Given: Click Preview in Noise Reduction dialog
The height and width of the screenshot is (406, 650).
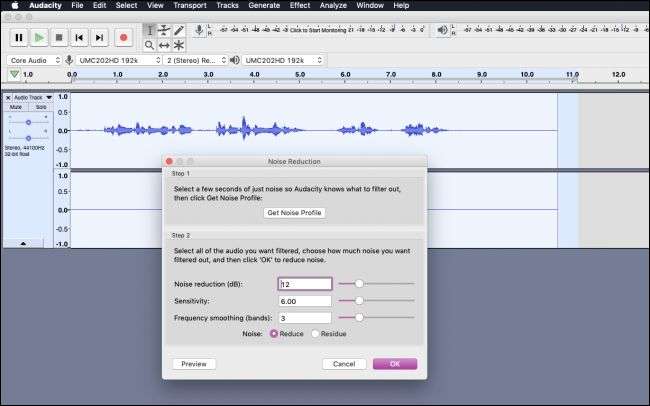Looking at the screenshot, I should tap(194, 364).
